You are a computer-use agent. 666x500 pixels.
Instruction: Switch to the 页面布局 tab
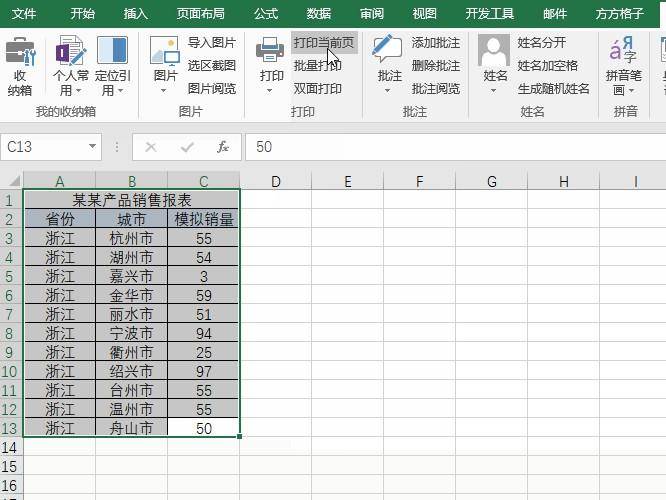[200, 14]
